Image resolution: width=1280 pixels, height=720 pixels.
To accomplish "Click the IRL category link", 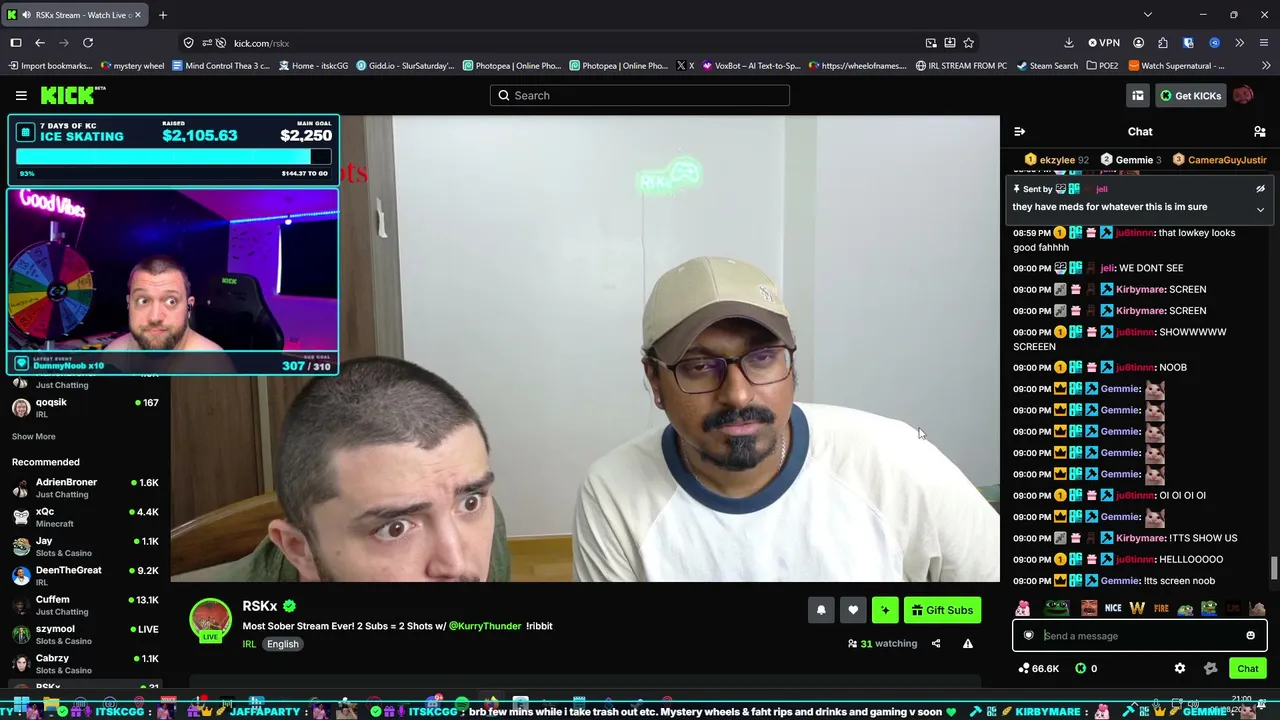I will tap(249, 644).
